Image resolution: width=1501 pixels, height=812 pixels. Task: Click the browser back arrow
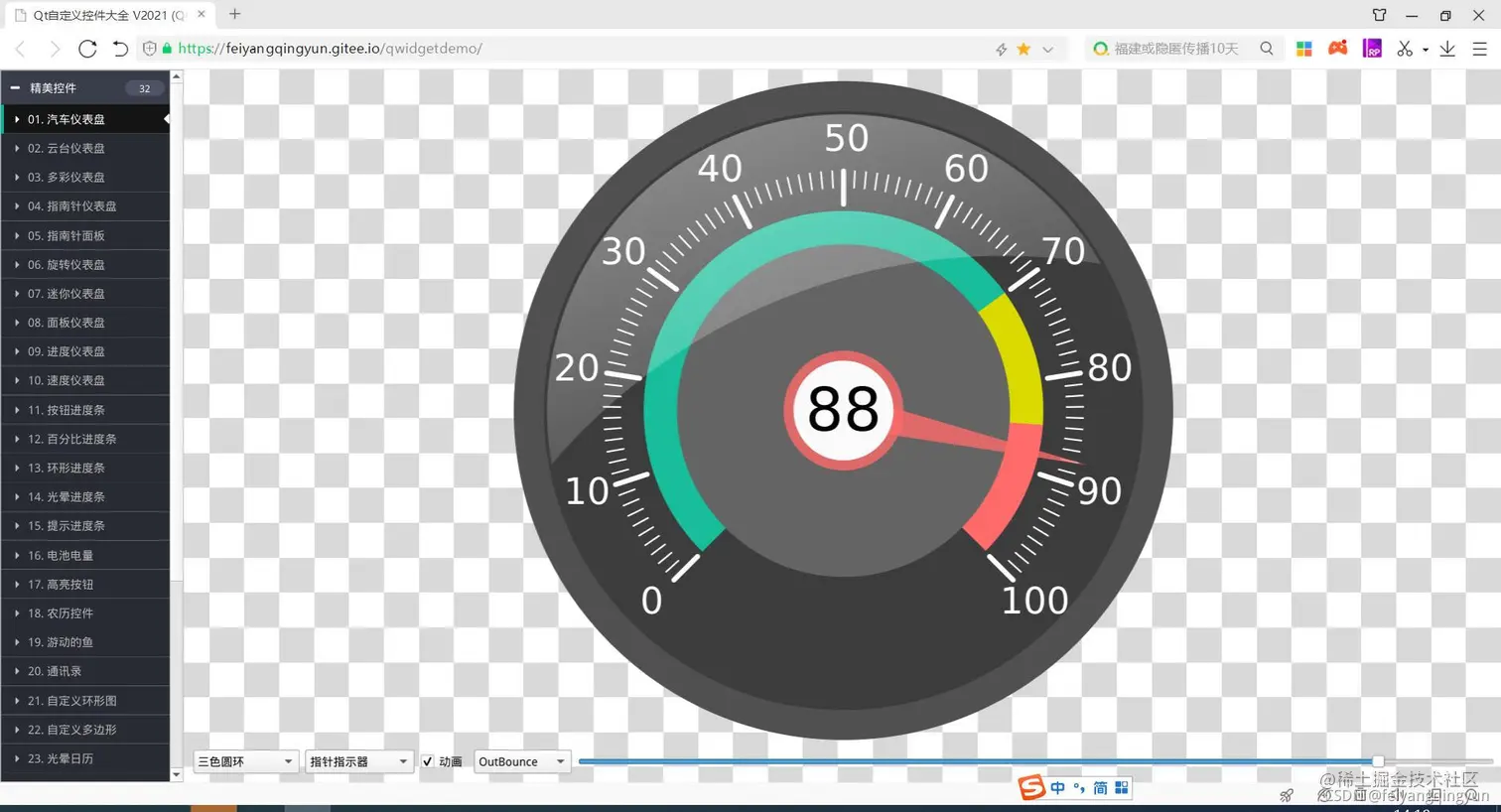tap(21, 49)
